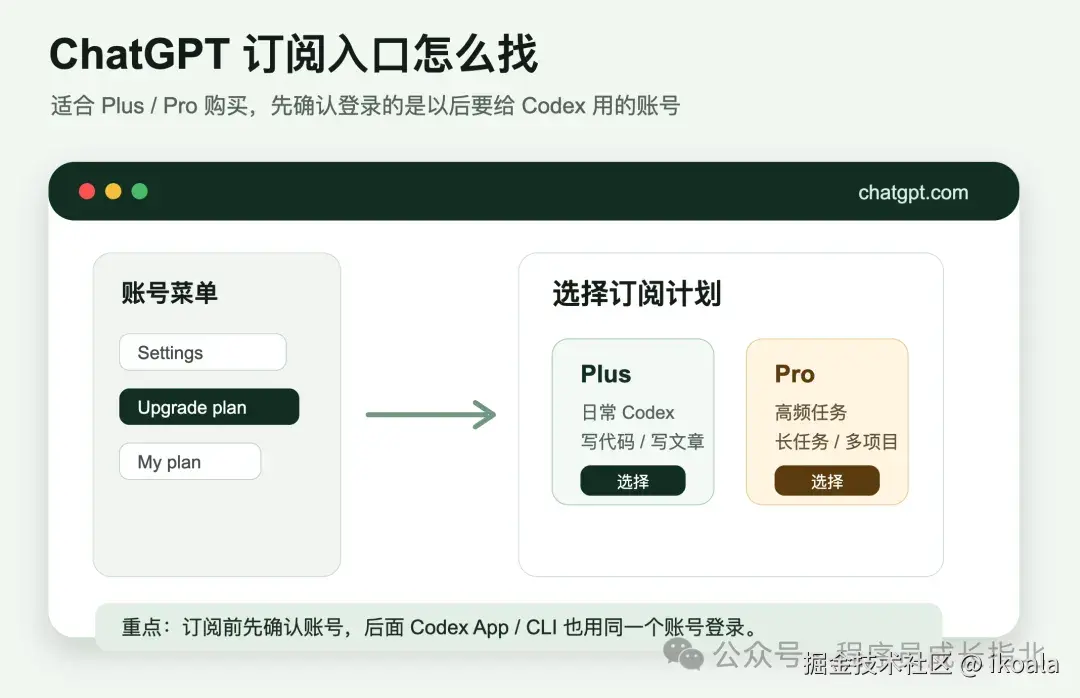Click the subtitle about Plus / Pro 购买
The width and height of the screenshot is (1080, 698).
[365, 105]
